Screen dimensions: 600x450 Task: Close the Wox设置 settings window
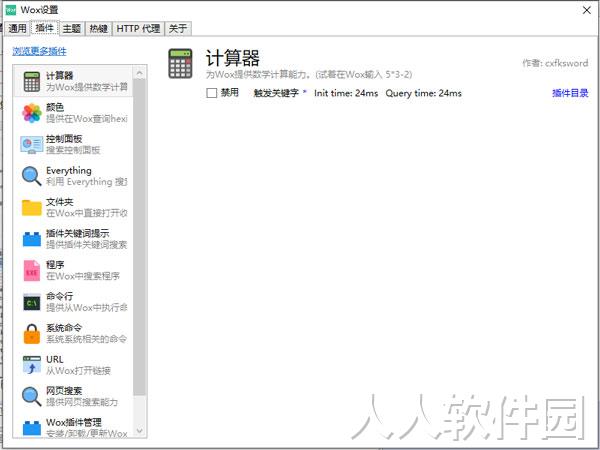(x=587, y=10)
